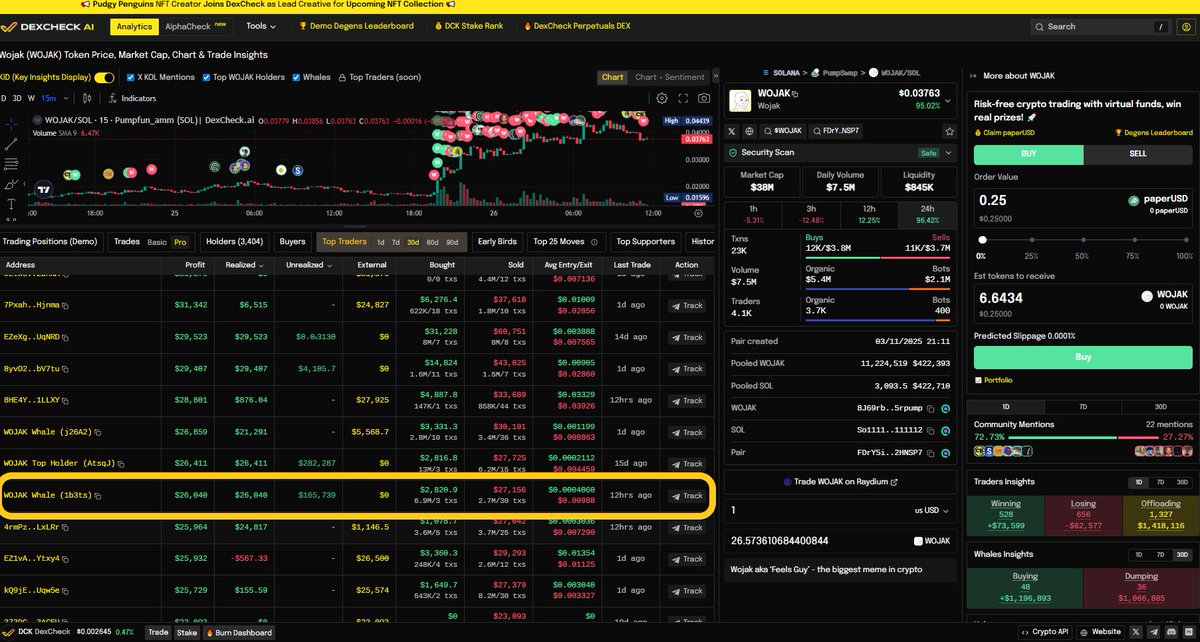
Task: Sort table by Unrealized column
Action: tap(310, 266)
